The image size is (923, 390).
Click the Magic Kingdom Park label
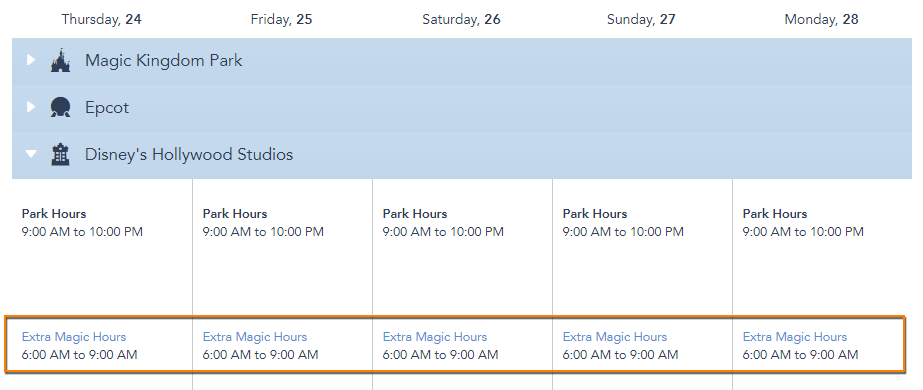[x=164, y=61]
